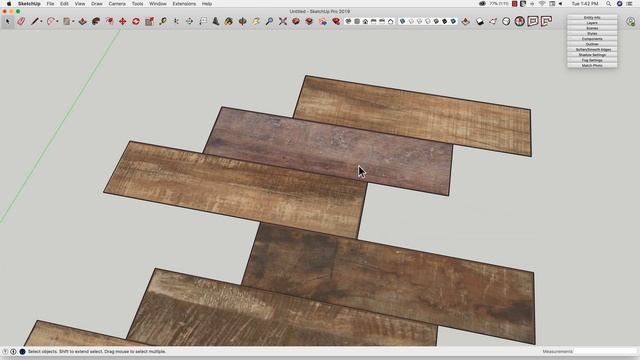Open the Extension Warehouse
Viewport: 640px width, 360px height.
pyautogui.click(x=309, y=21)
